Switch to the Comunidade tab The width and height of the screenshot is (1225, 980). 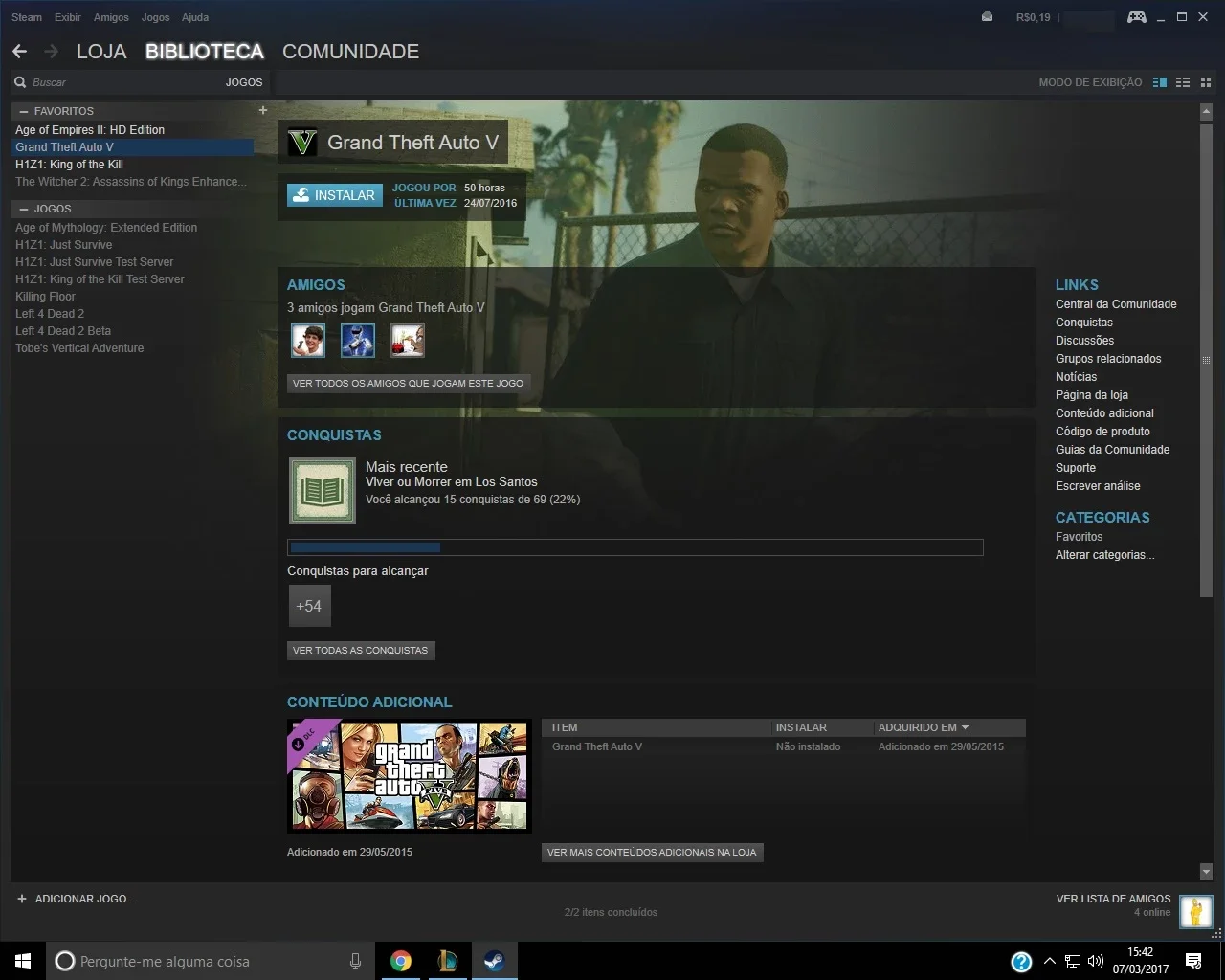[350, 52]
